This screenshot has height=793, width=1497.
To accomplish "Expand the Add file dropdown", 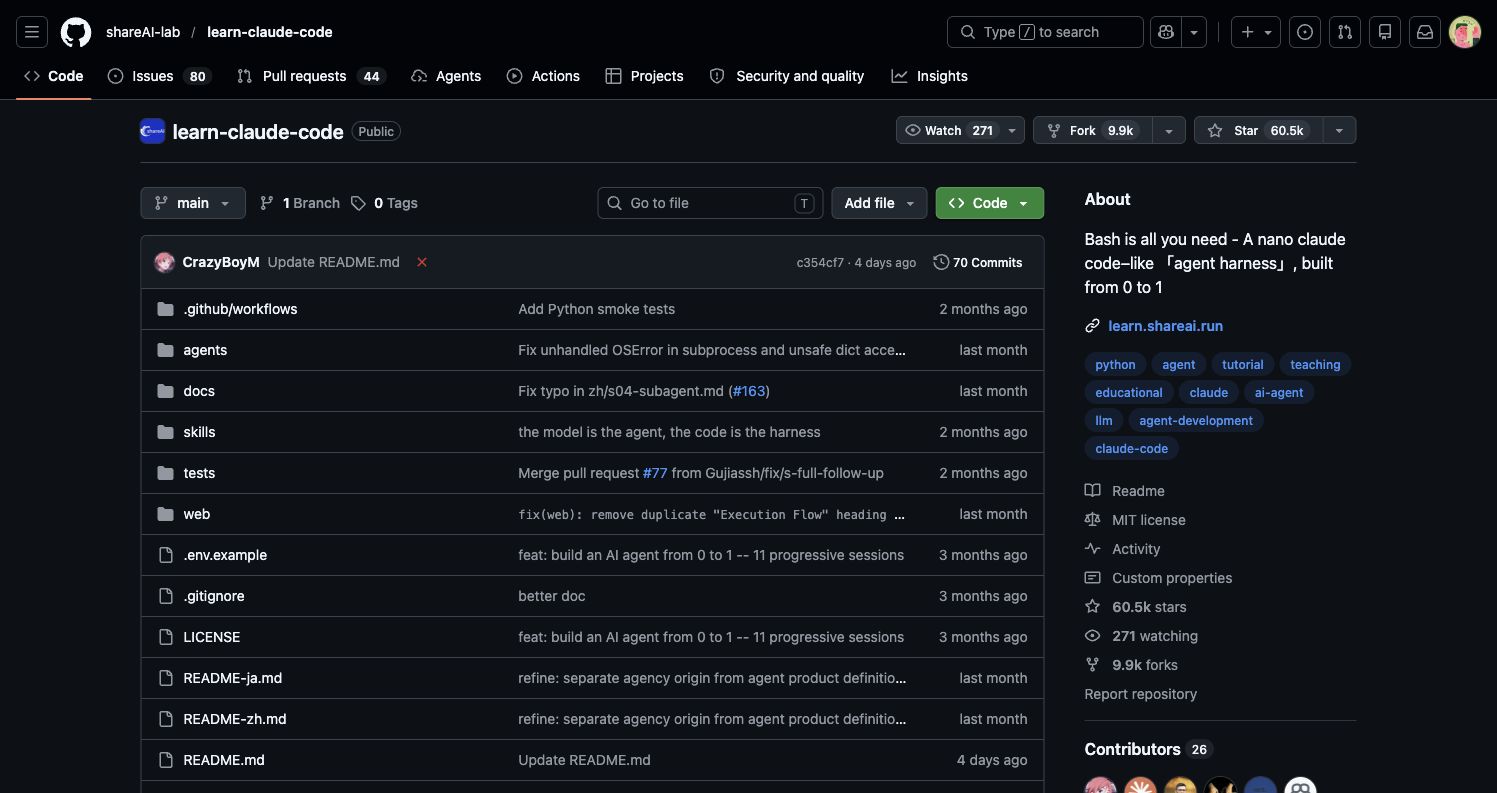I will 879,203.
